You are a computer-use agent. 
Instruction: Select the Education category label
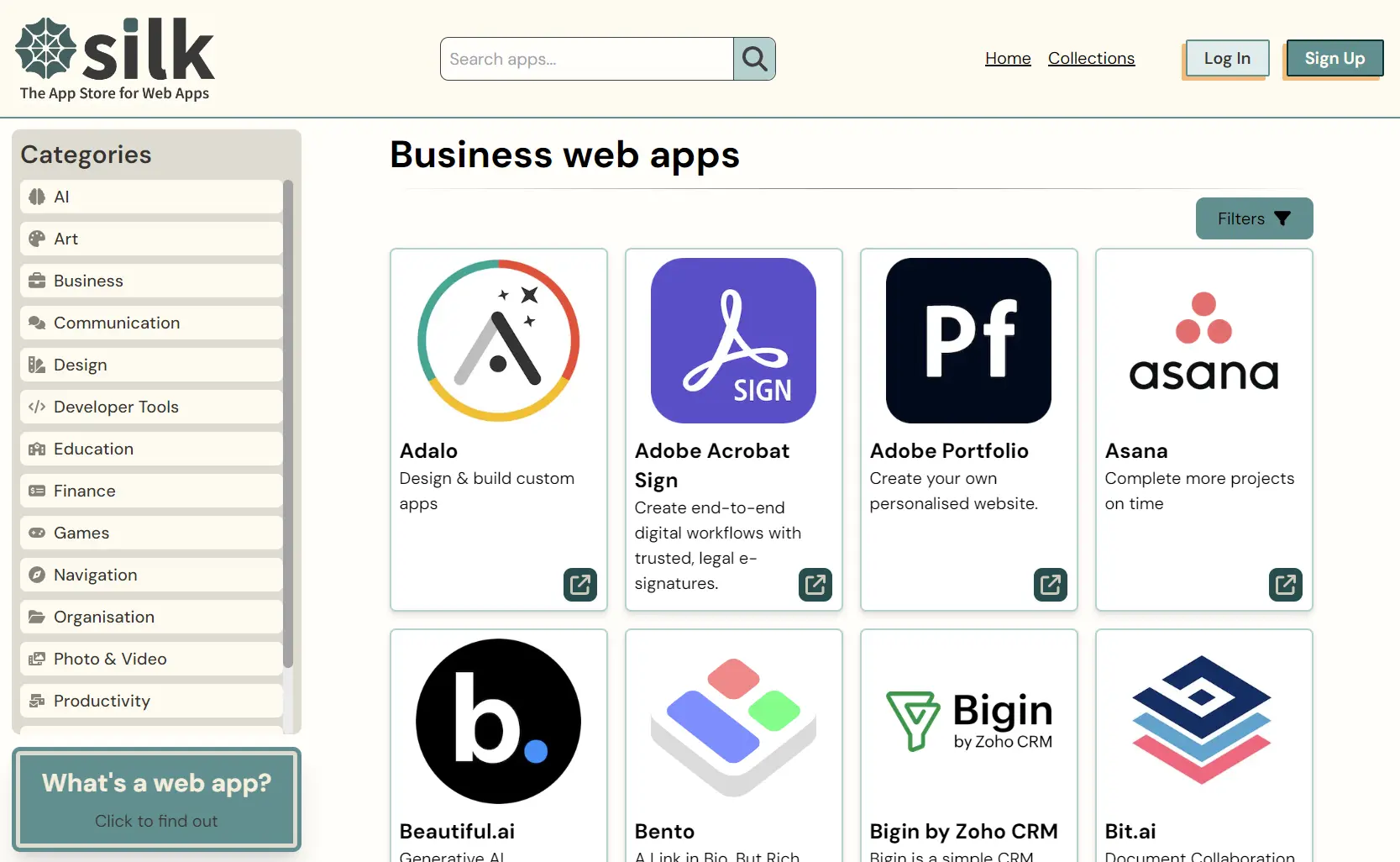tap(93, 449)
